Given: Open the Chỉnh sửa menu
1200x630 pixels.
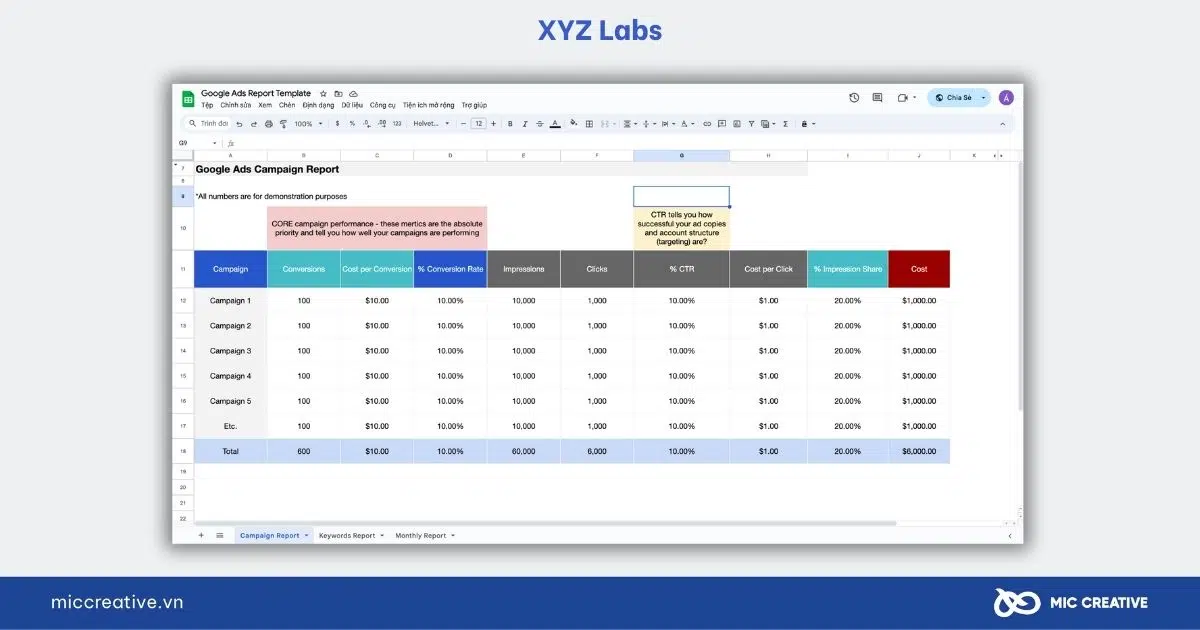Looking at the screenshot, I should (x=236, y=105).
